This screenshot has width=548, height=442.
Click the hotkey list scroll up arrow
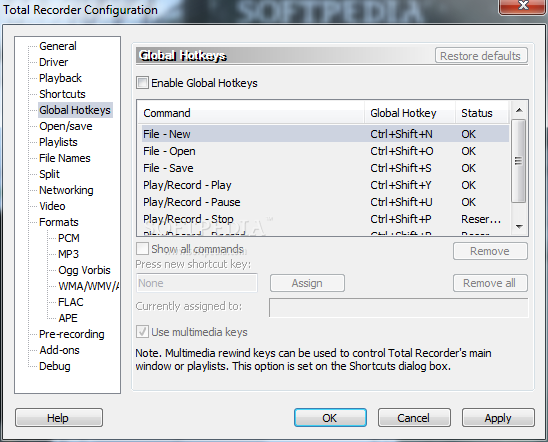tap(519, 110)
